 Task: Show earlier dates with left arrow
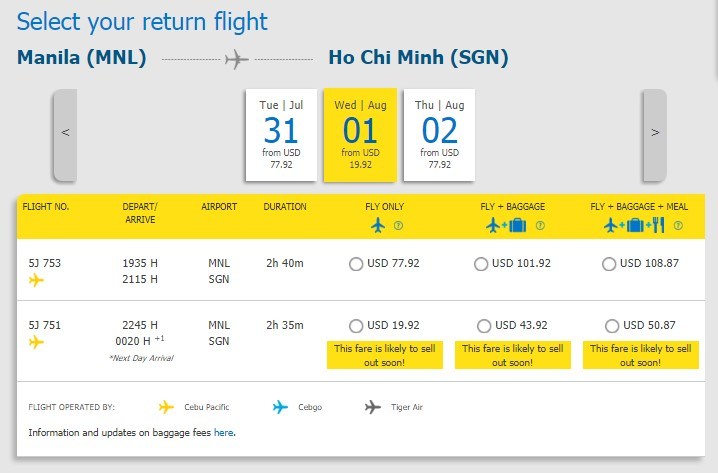tap(65, 134)
